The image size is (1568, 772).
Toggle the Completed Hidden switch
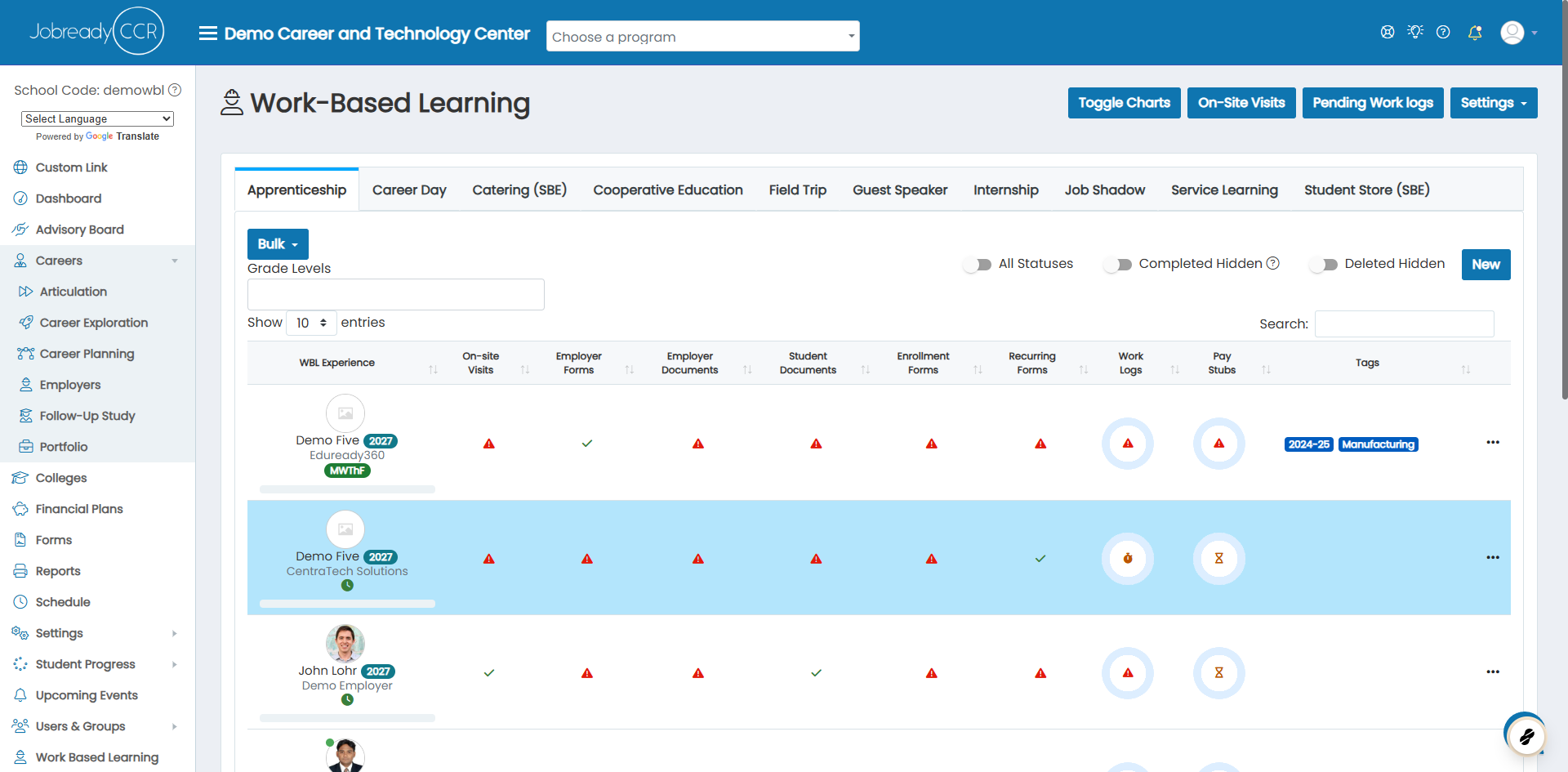tap(1118, 265)
